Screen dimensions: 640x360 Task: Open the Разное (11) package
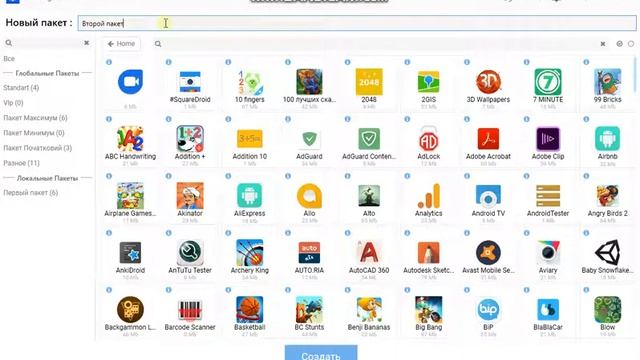tap(22, 163)
